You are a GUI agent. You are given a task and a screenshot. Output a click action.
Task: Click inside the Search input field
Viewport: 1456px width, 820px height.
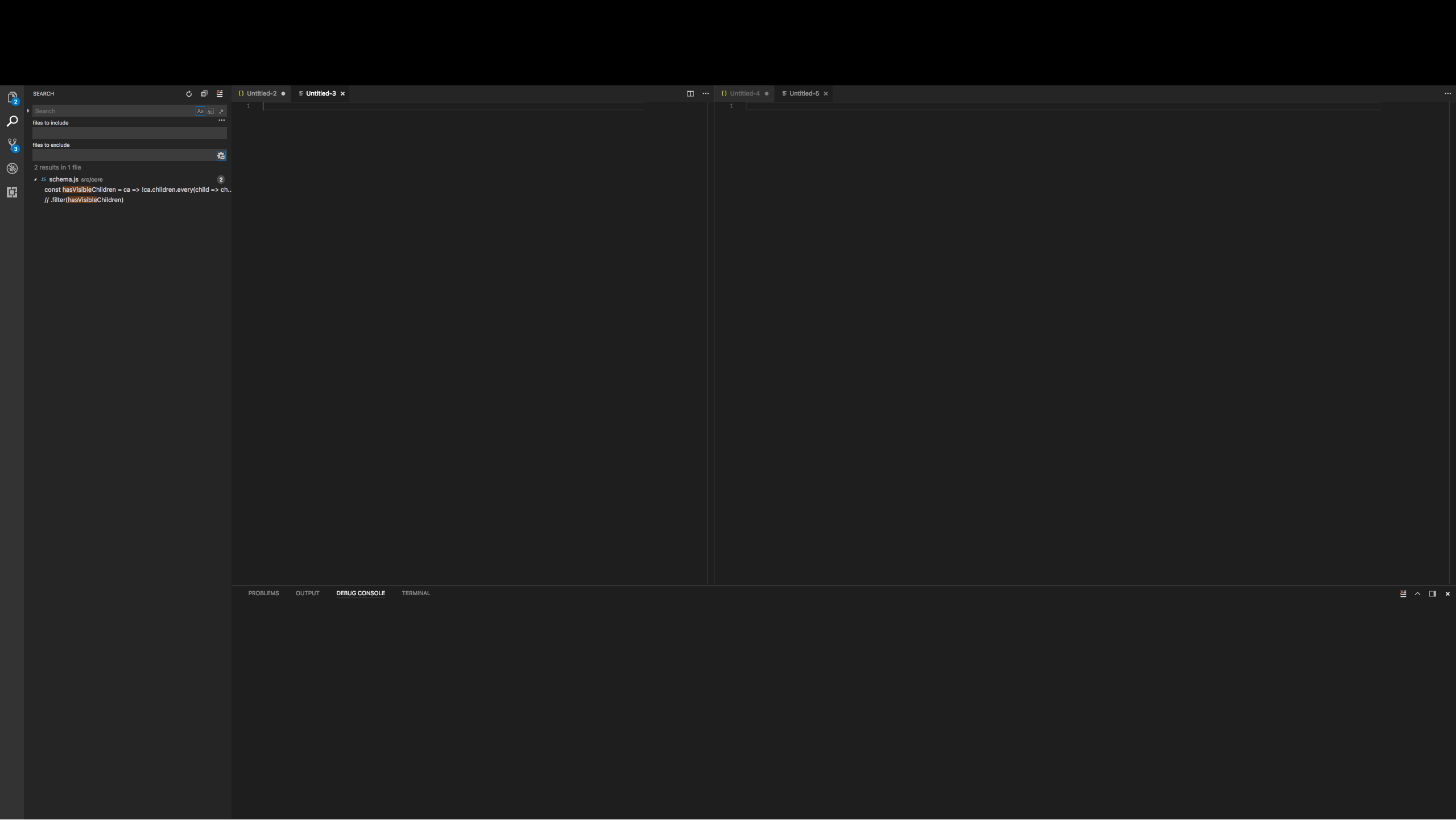click(114, 110)
